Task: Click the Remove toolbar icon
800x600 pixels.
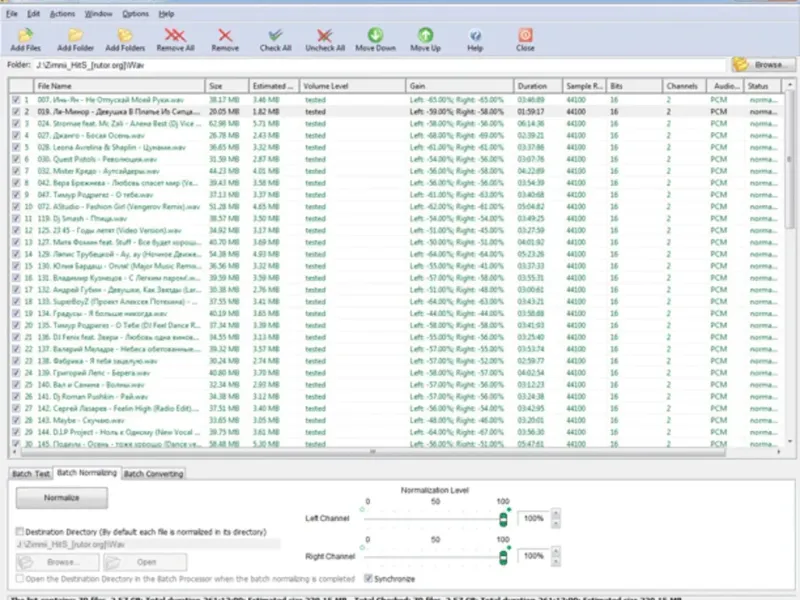Action: click(225, 35)
